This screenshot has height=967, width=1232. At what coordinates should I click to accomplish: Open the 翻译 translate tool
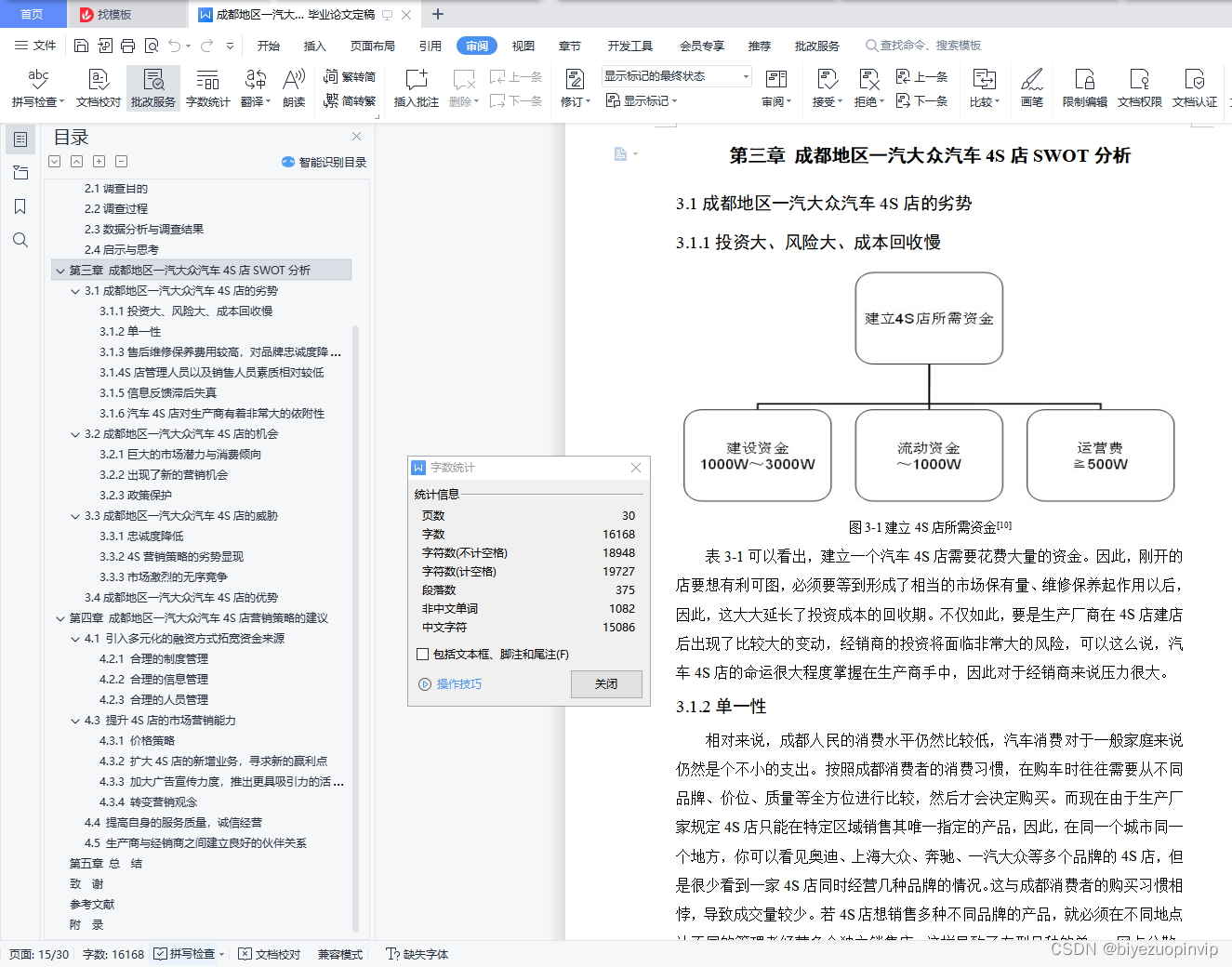(x=255, y=88)
